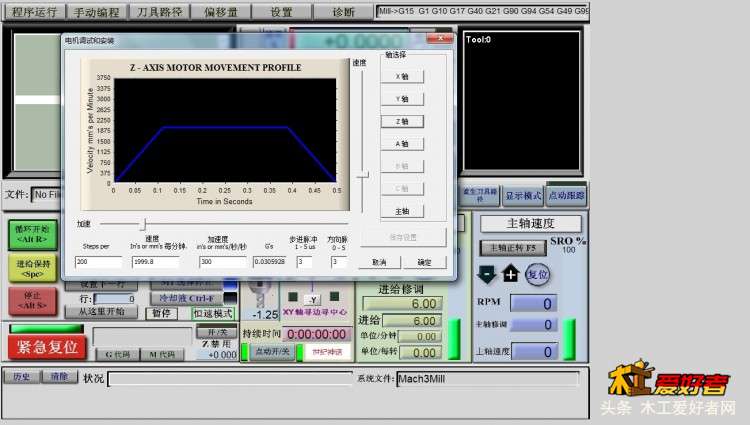Screen dimensions: 750x425
Task: Adjust the vertical 速度 velocity slider
Action: click(363, 175)
